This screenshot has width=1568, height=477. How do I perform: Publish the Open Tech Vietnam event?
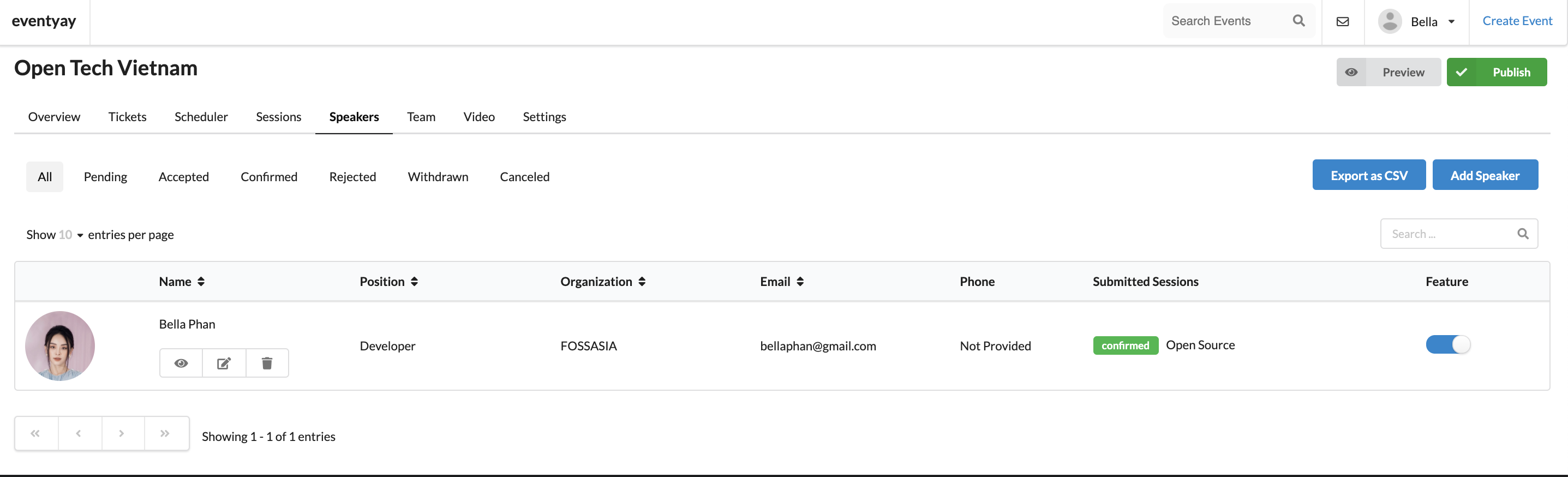[1496, 73]
